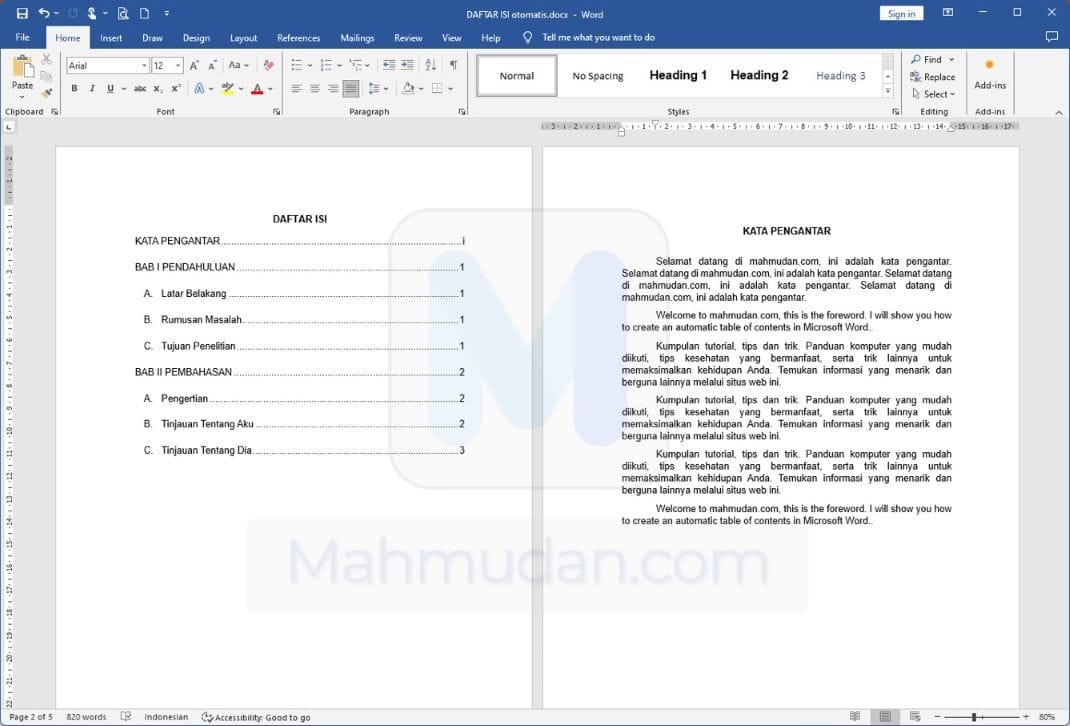This screenshot has width=1070, height=726.
Task: Select center alignment
Action: (316, 88)
